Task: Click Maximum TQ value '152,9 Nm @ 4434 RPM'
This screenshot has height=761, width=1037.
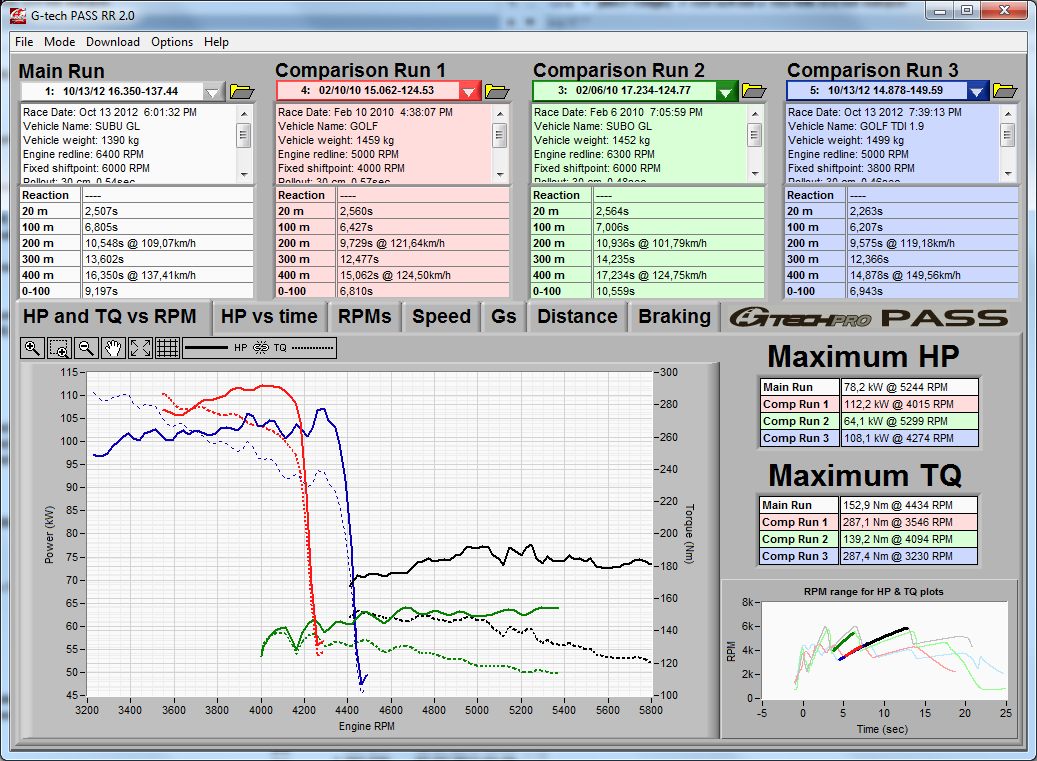Action: pyautogui.click(x=908, y=505)
